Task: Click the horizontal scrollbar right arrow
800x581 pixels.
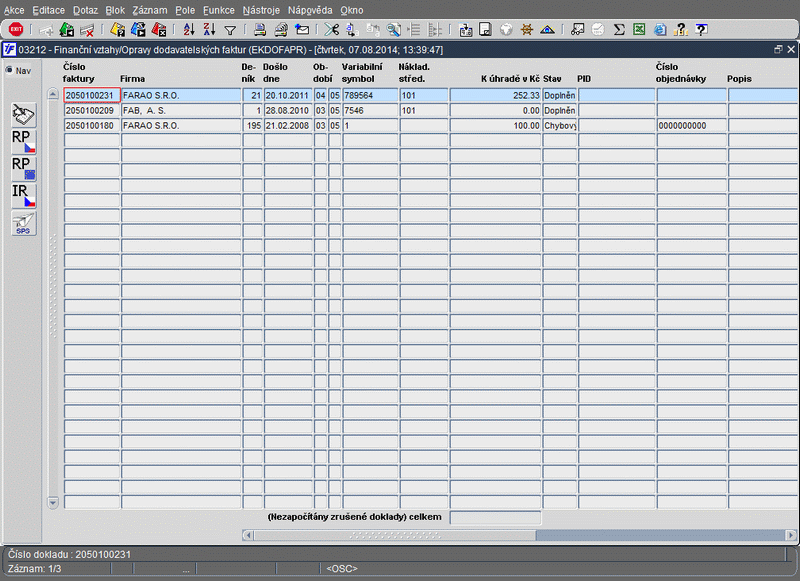Action: (x=791, y=535)
